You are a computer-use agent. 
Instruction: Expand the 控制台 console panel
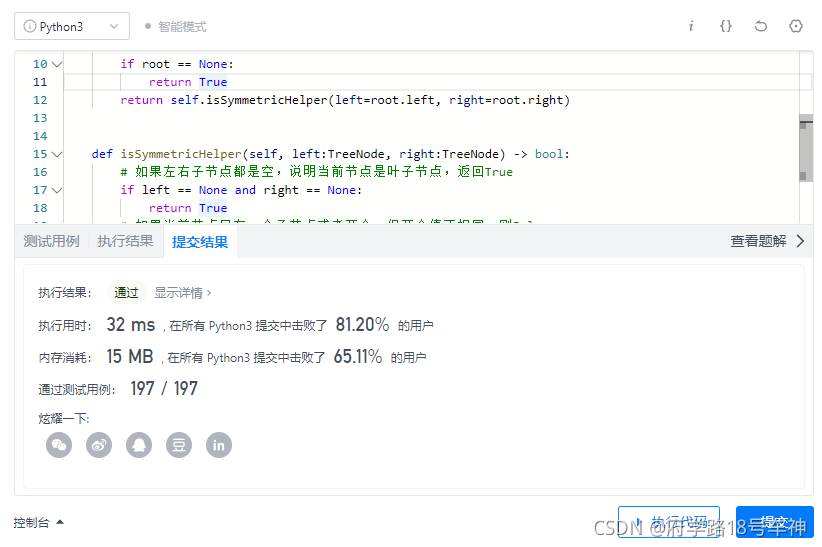click(x=38, y=522)
